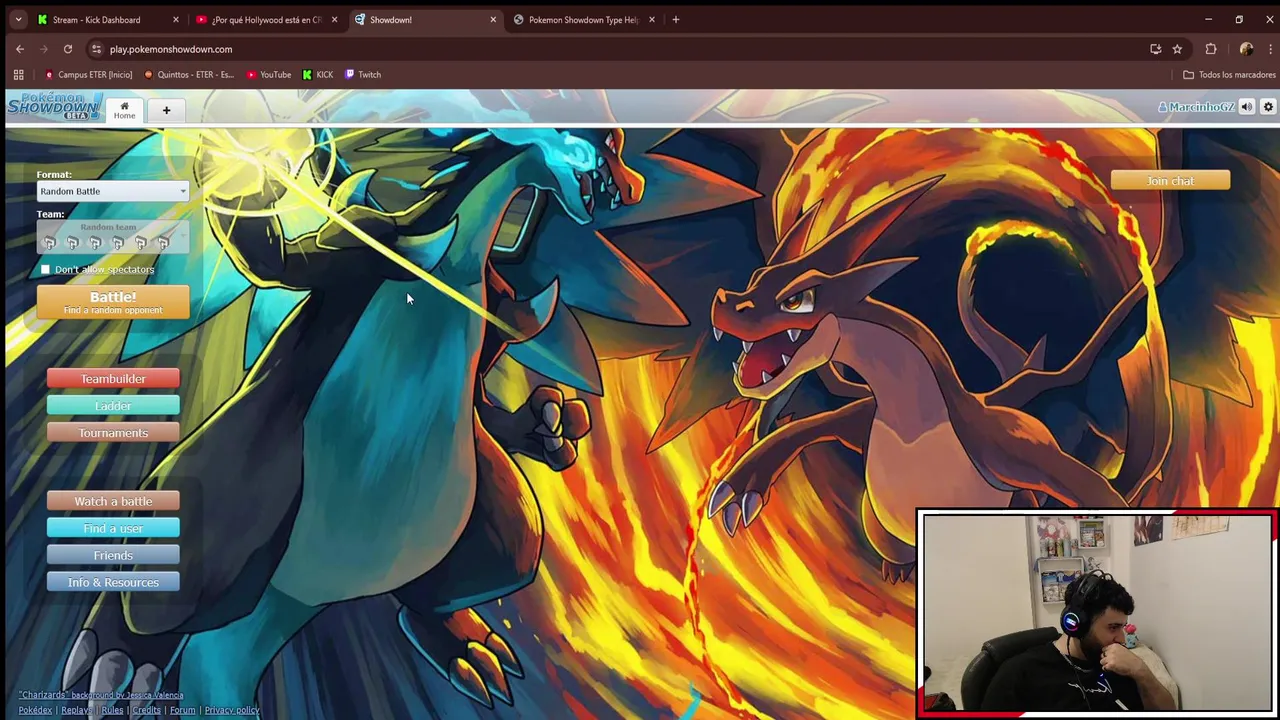Go back in browser history
The image size is (1280, 720).
click(x=20, y=49)
